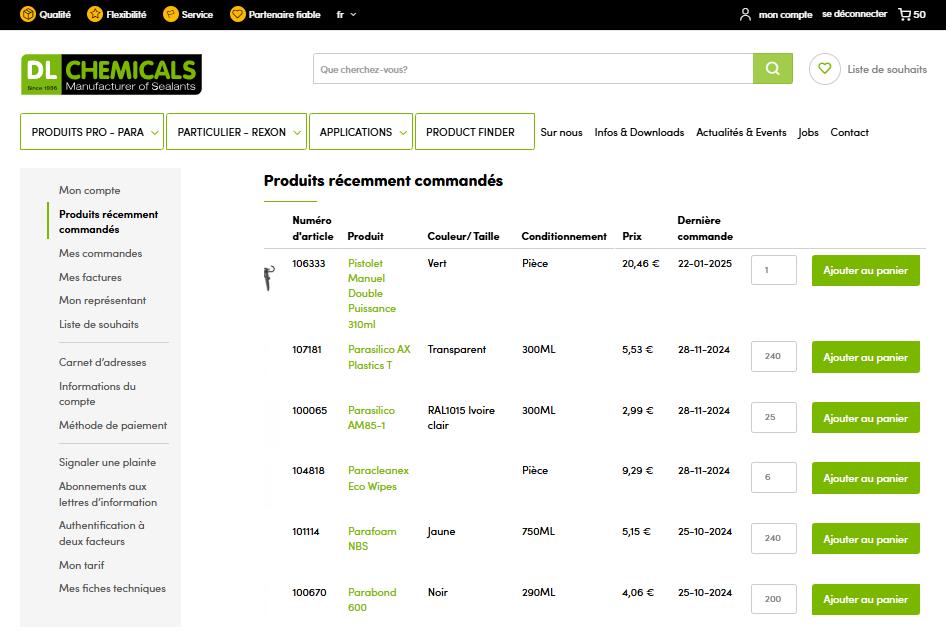Add Pistolet Manuel to cart
Viewport: 946px width, 633px height.
pos(865,270)
